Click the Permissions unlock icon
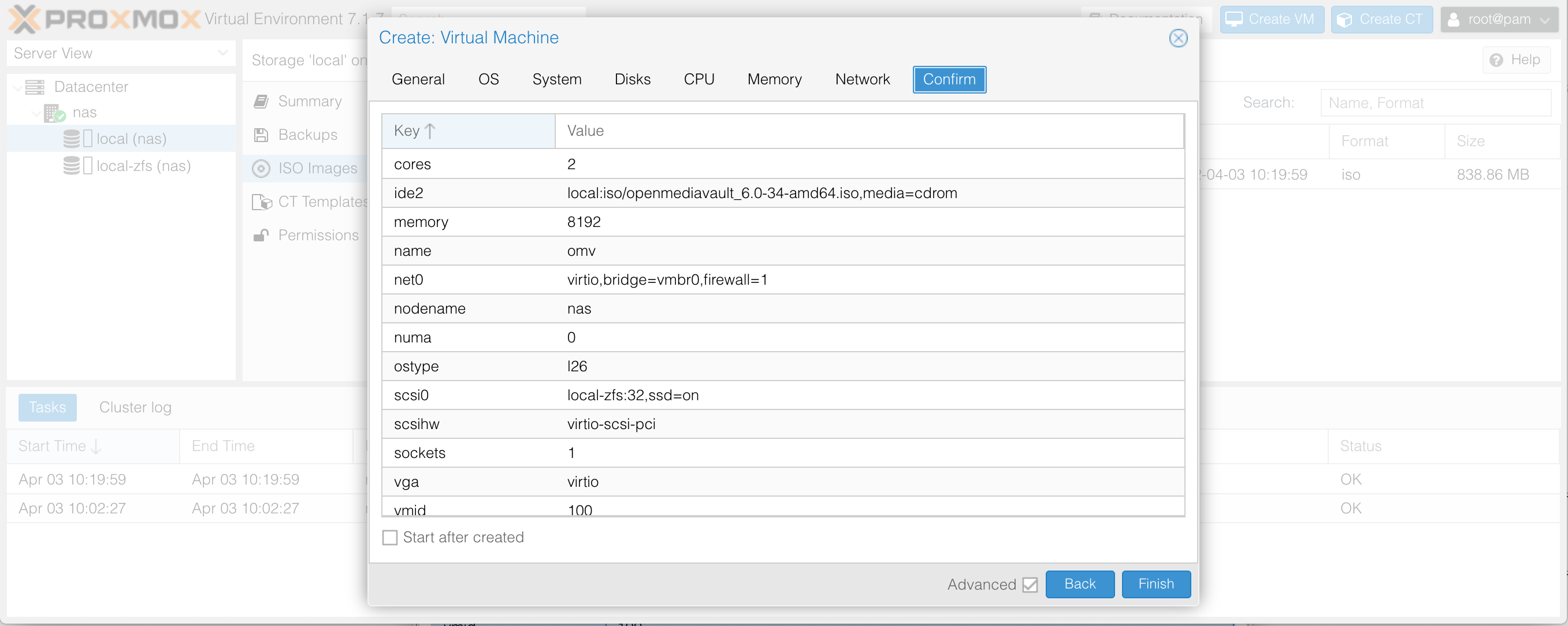 [261, 236]
